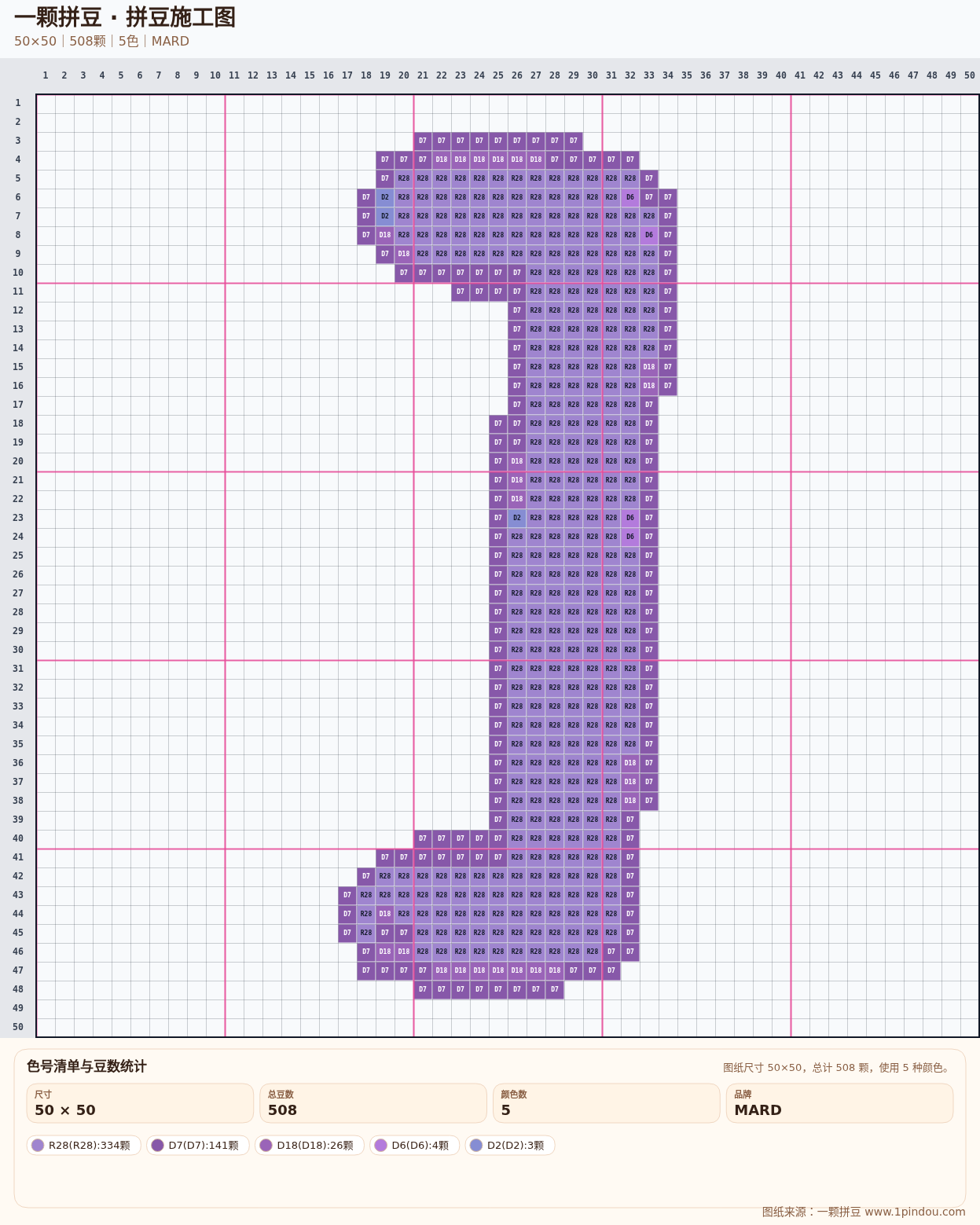This screenshot has height=1225, width=980.
Task: Select the 'D6(D6):4颗' legend label
Action: tap(420, 1145)
